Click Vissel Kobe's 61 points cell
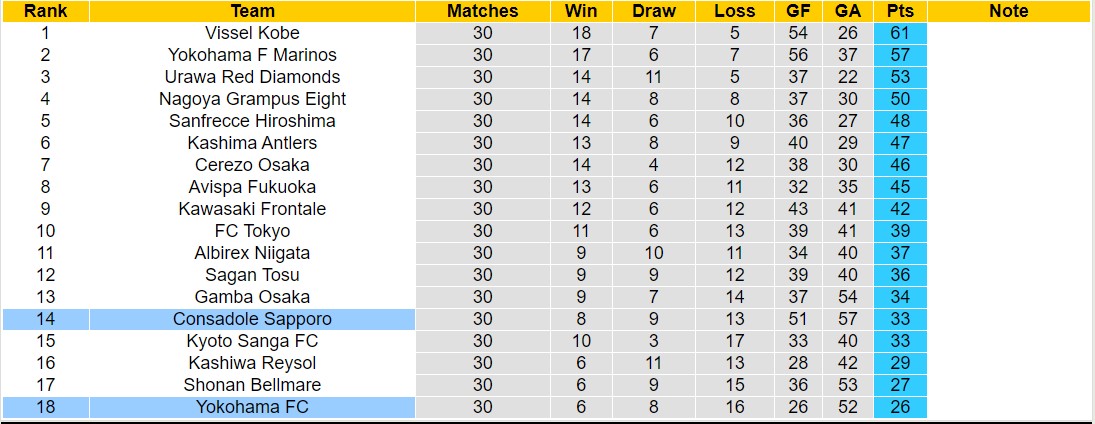Image resolution: width=1095 pixels, height=424 pixels. point(899,33)
